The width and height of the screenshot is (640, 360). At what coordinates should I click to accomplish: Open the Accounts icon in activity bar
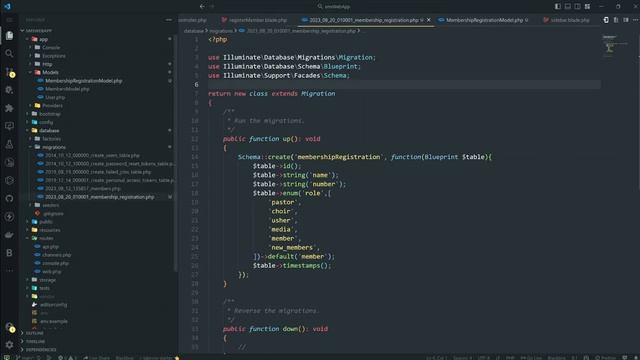pyautogui.click(x=9, y=327)
